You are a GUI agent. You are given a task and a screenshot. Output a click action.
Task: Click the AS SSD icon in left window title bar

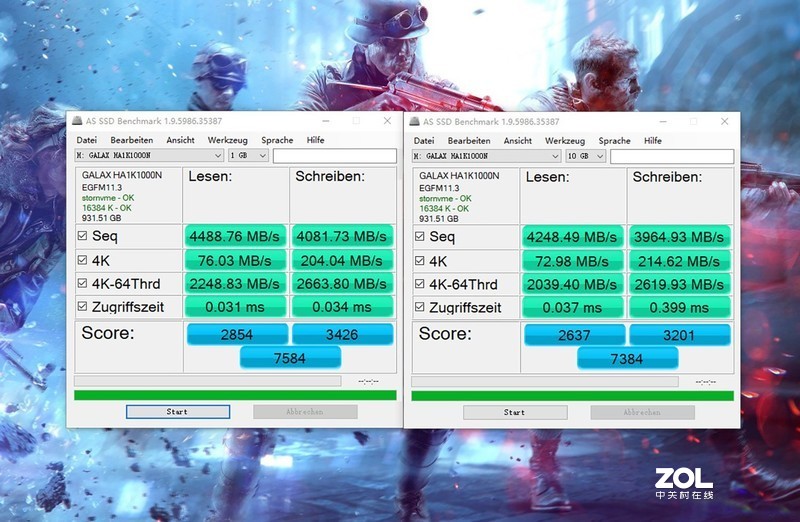click(x=77, y=121)
